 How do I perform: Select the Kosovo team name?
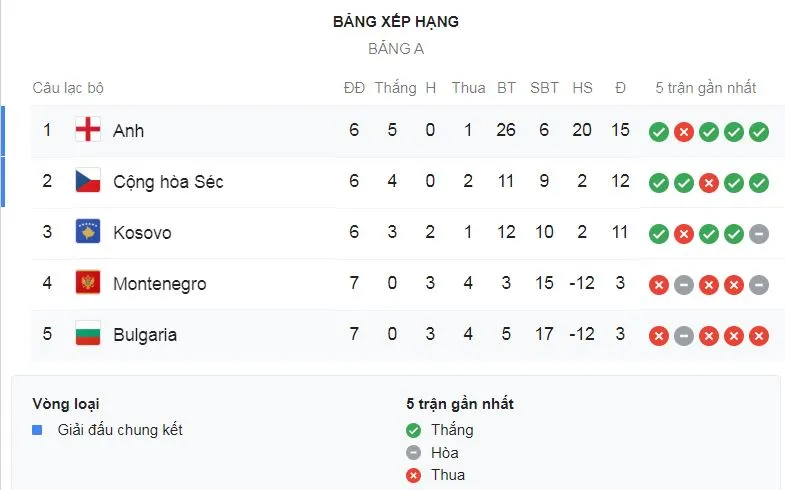(142, 232)
